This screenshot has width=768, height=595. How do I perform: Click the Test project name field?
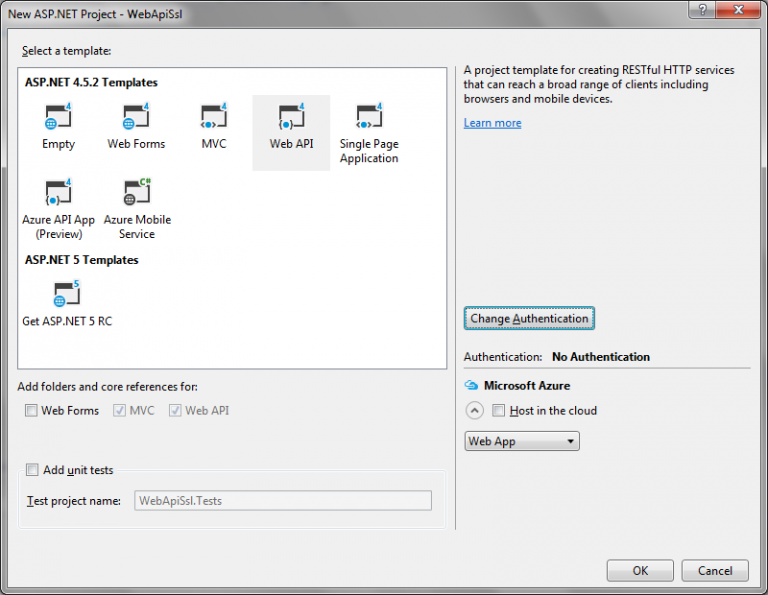point(283,501)
